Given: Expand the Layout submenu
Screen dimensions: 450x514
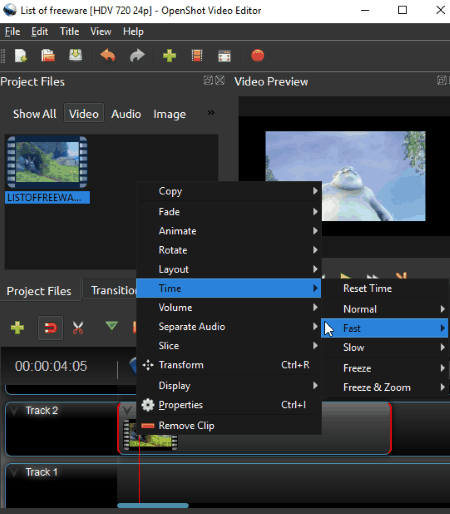Looking at the screenshot, I should [229, 269].
